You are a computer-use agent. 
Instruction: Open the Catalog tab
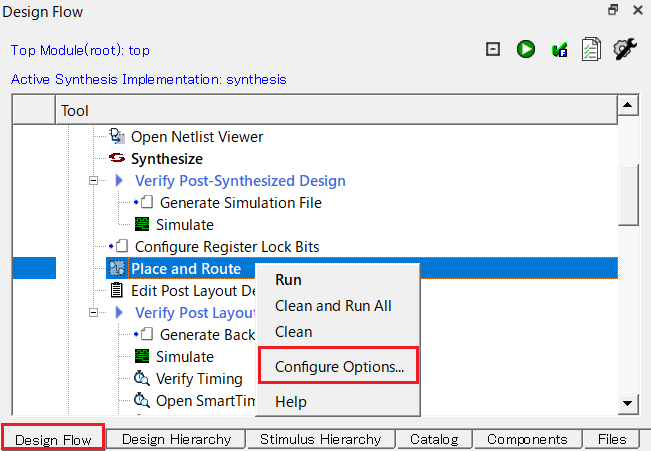[x=433, y=439]
